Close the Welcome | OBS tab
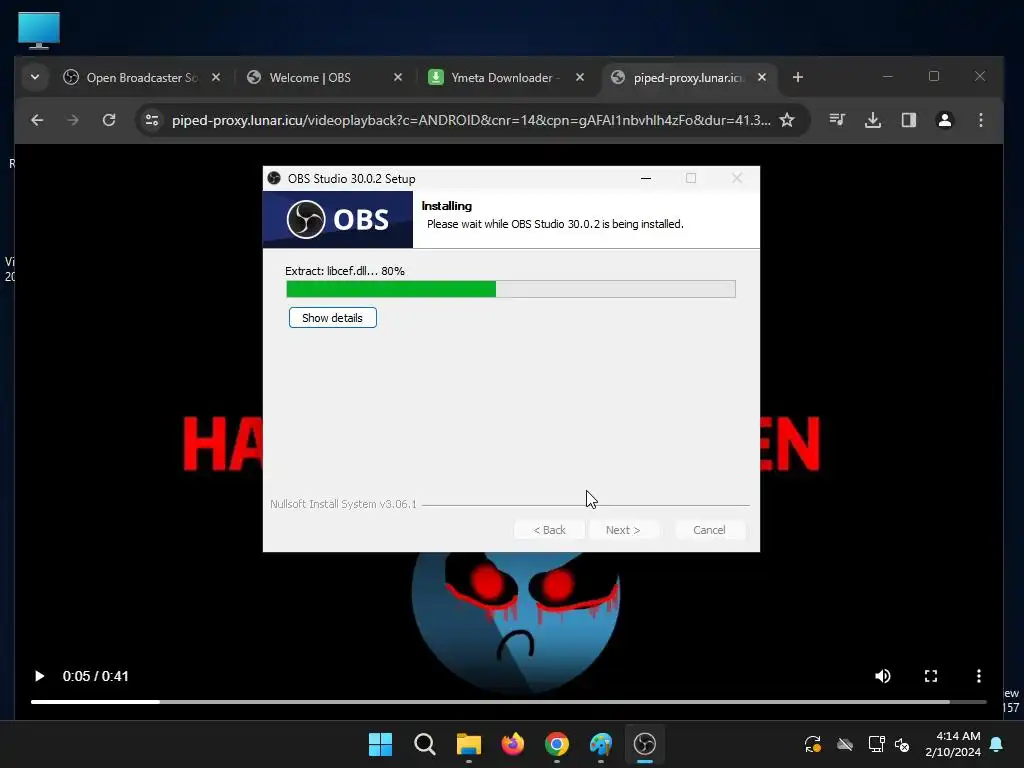 [x=398, y=77]
